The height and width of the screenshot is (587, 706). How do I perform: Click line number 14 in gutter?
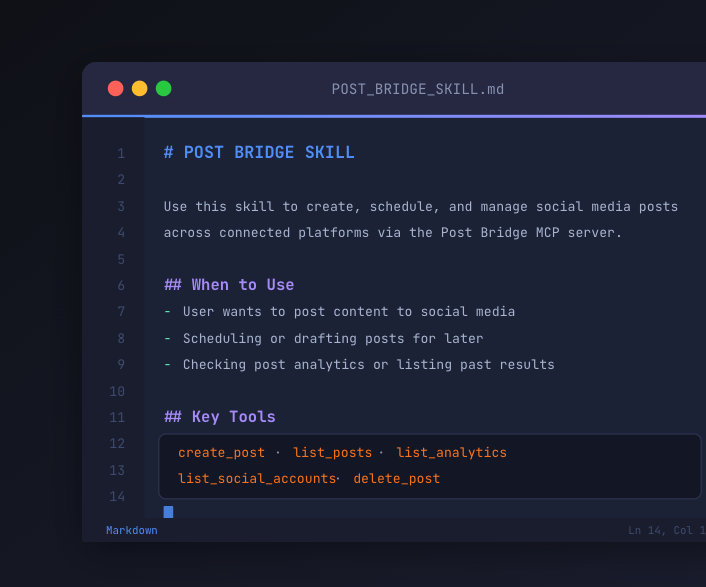pyautogui.click(x=117, y=497)
